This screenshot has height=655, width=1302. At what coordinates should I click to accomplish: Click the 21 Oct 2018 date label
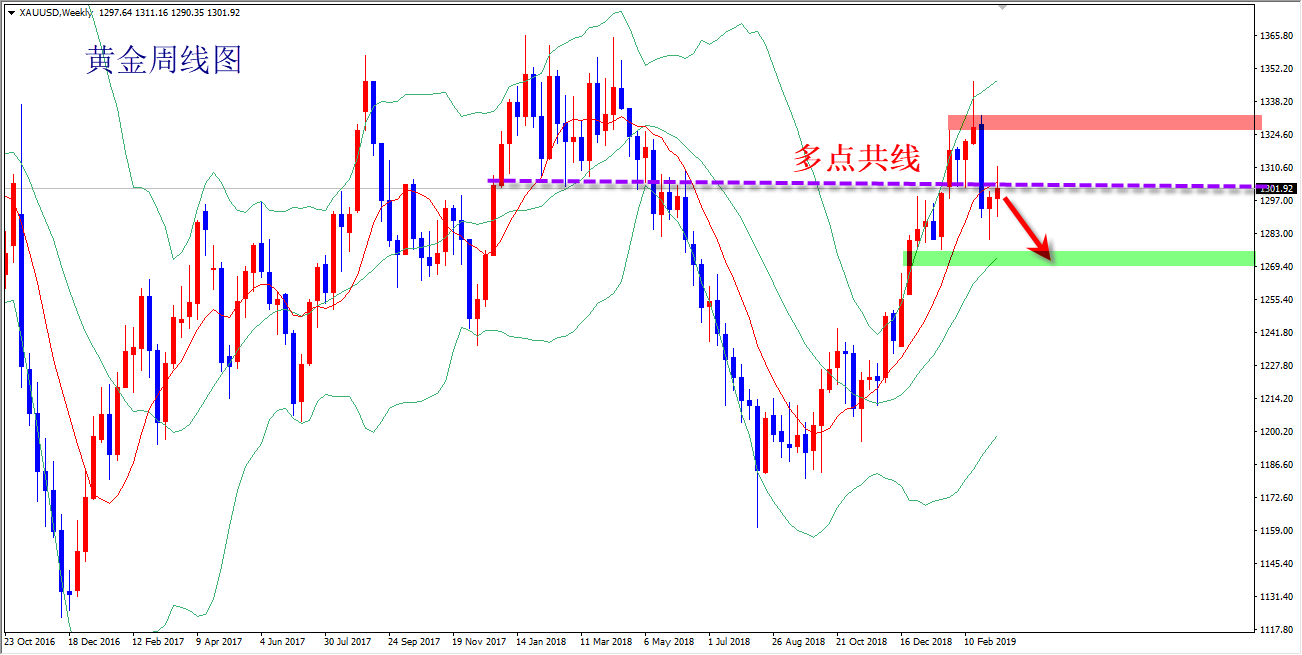pyautogui.click(x=861, y=642)
